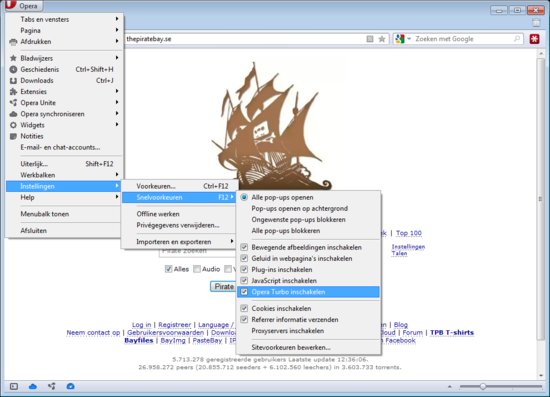Click the Notities note icon
Viewport: 550px width, 397px height.
[x=13, y=136]
